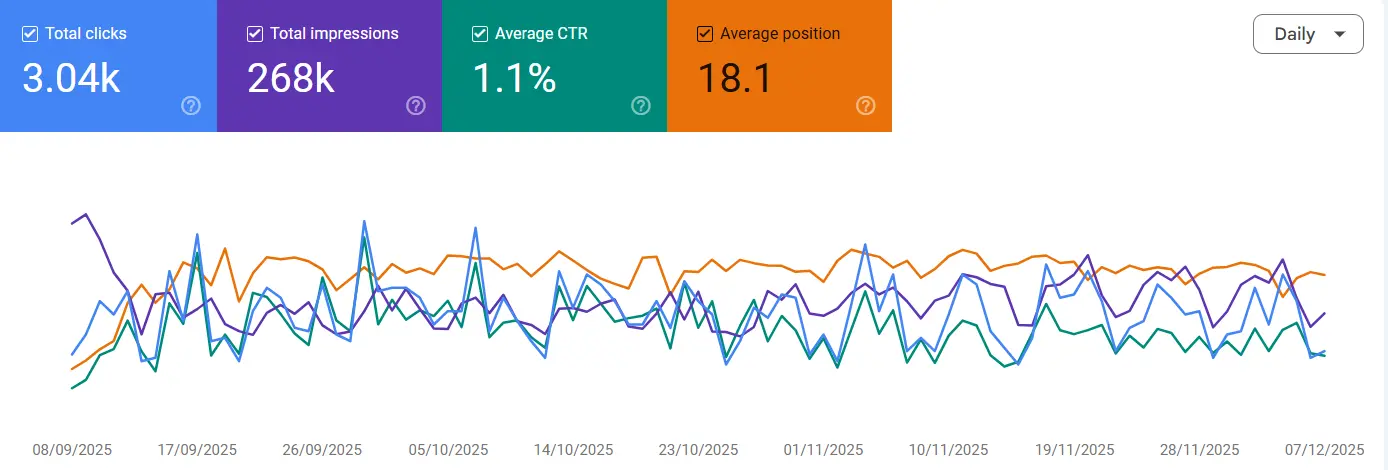Uncheck the Total clicks checkbox
The height and width of the screenshot is (470, 1388).
[30, 34]
